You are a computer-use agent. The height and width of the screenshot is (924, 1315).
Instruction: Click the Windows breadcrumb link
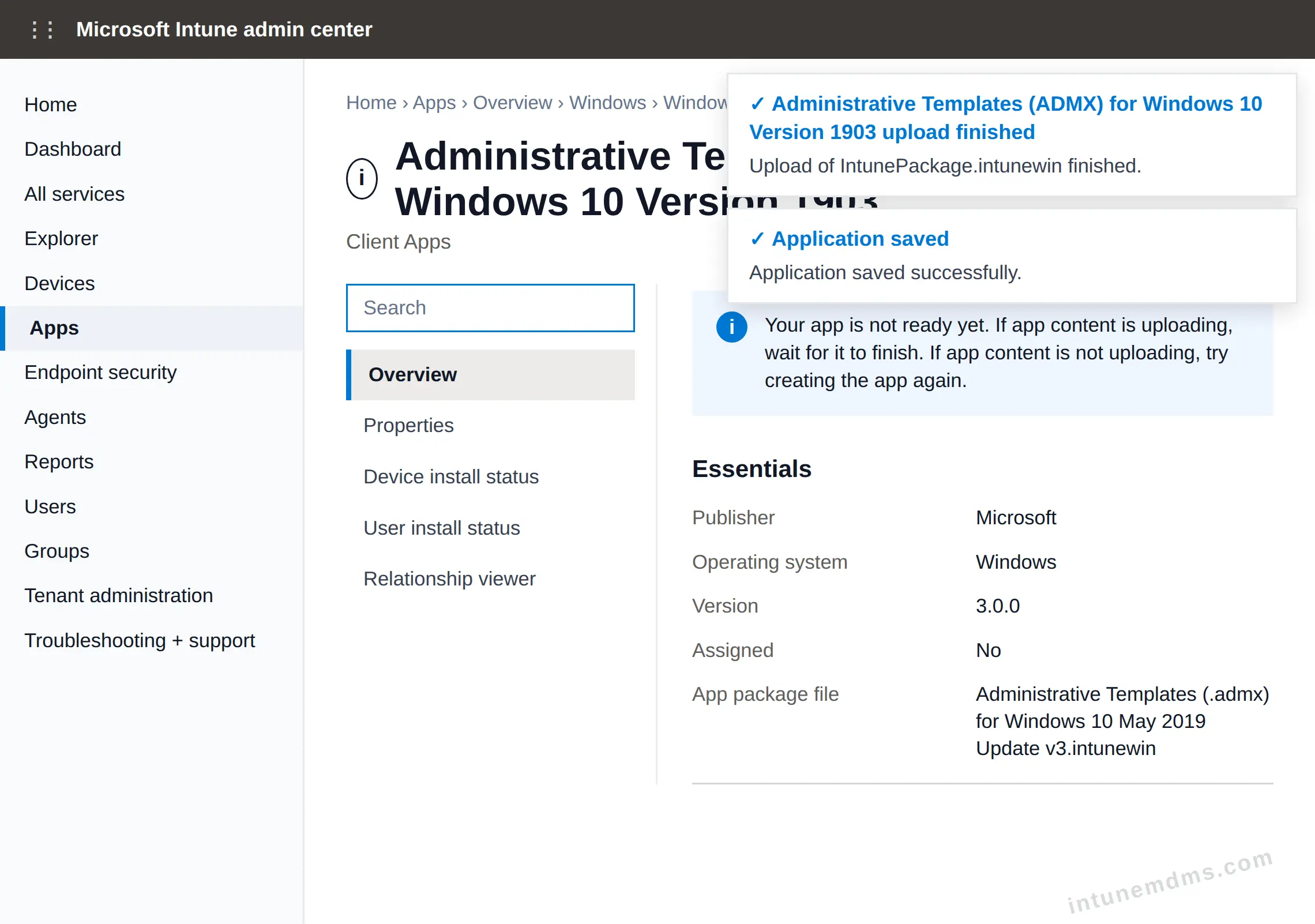[607, 103]
